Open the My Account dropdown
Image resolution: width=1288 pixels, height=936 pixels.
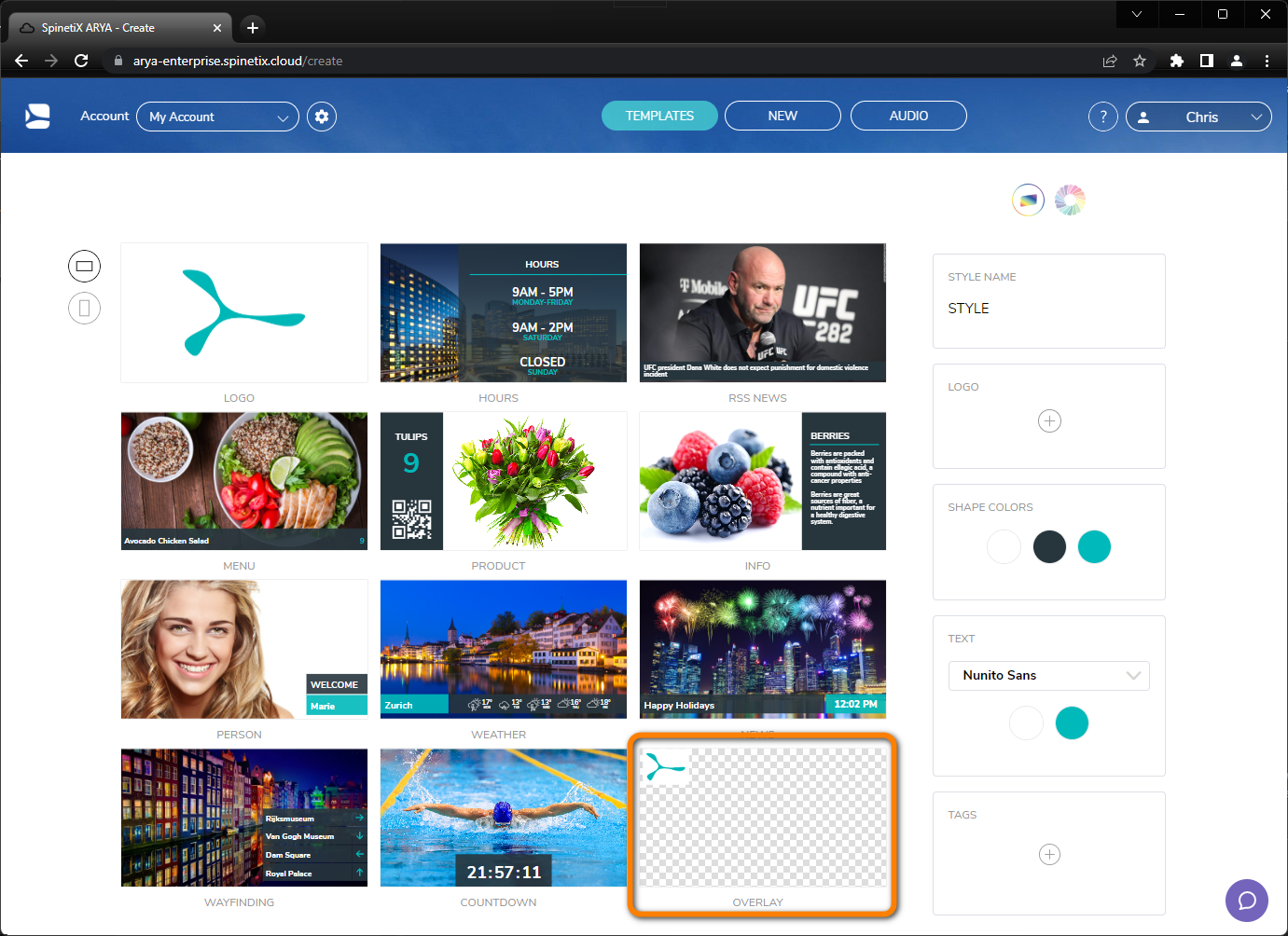217,117
